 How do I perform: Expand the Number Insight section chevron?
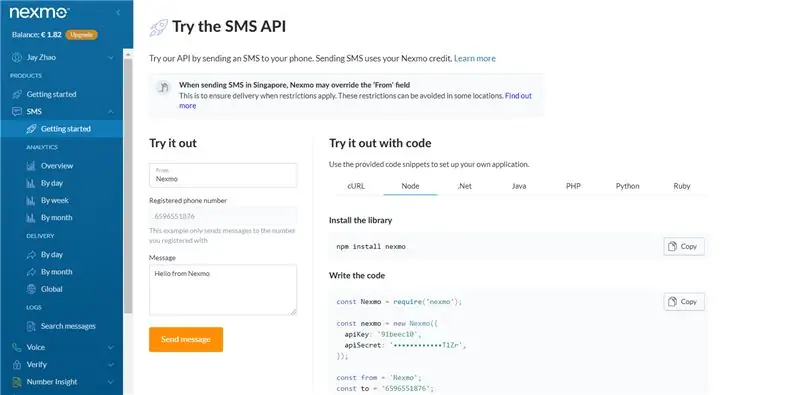[x=111, y=382]
